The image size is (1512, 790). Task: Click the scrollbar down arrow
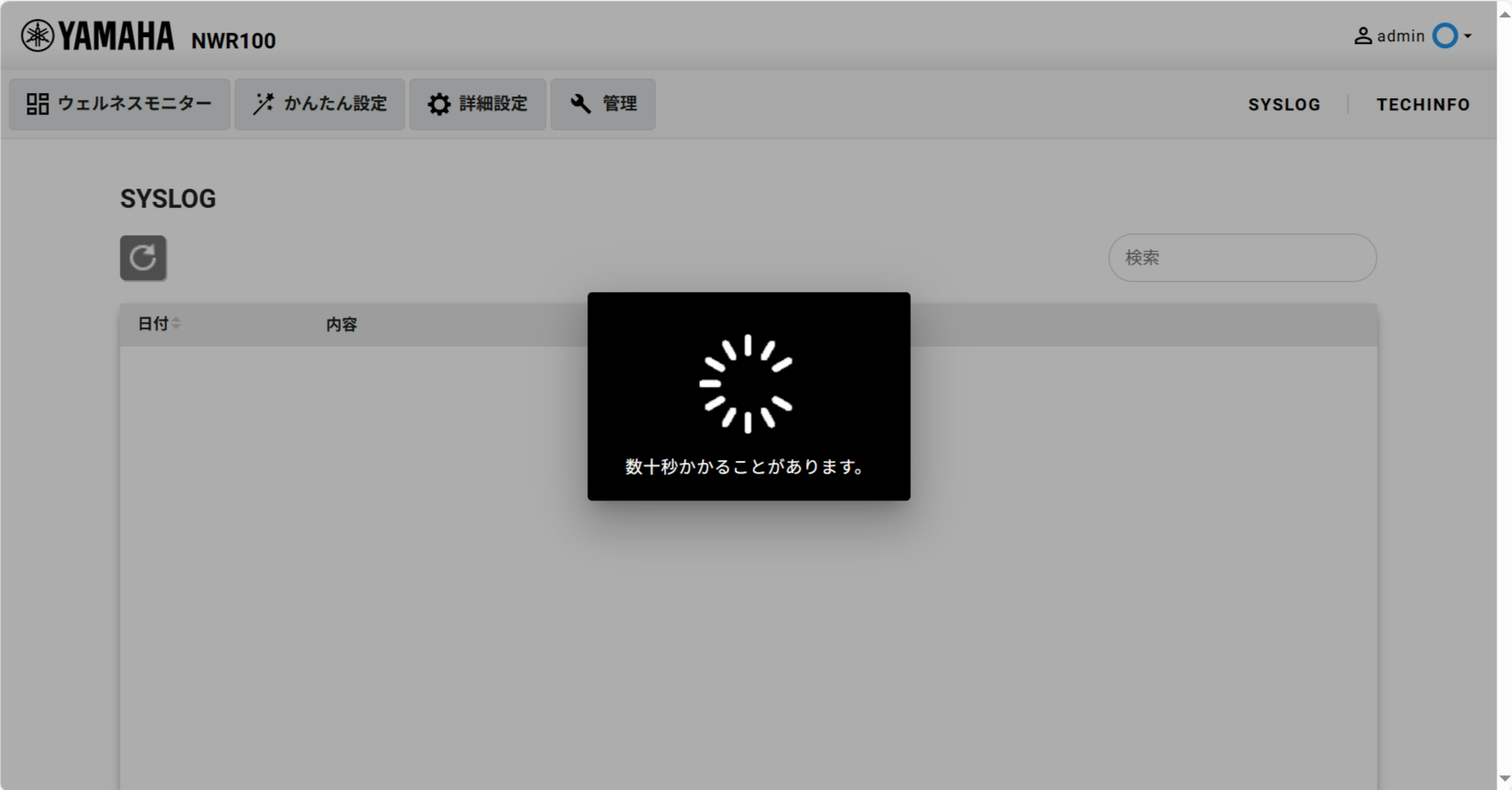[x=1504, y=778]
